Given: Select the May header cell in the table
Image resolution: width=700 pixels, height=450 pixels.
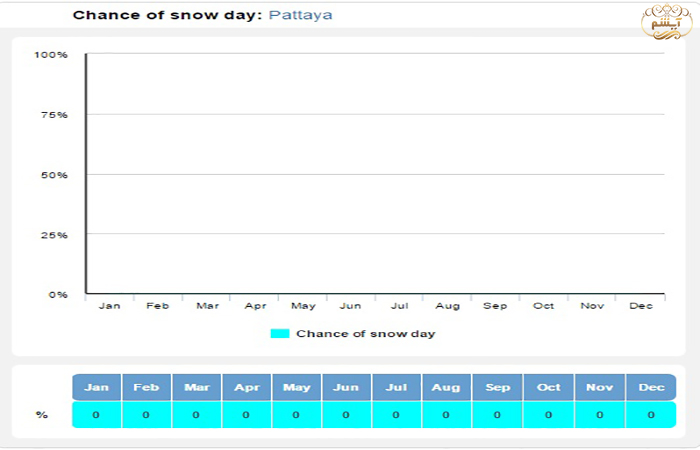Looking at the screenshot, I should (296, 387).
